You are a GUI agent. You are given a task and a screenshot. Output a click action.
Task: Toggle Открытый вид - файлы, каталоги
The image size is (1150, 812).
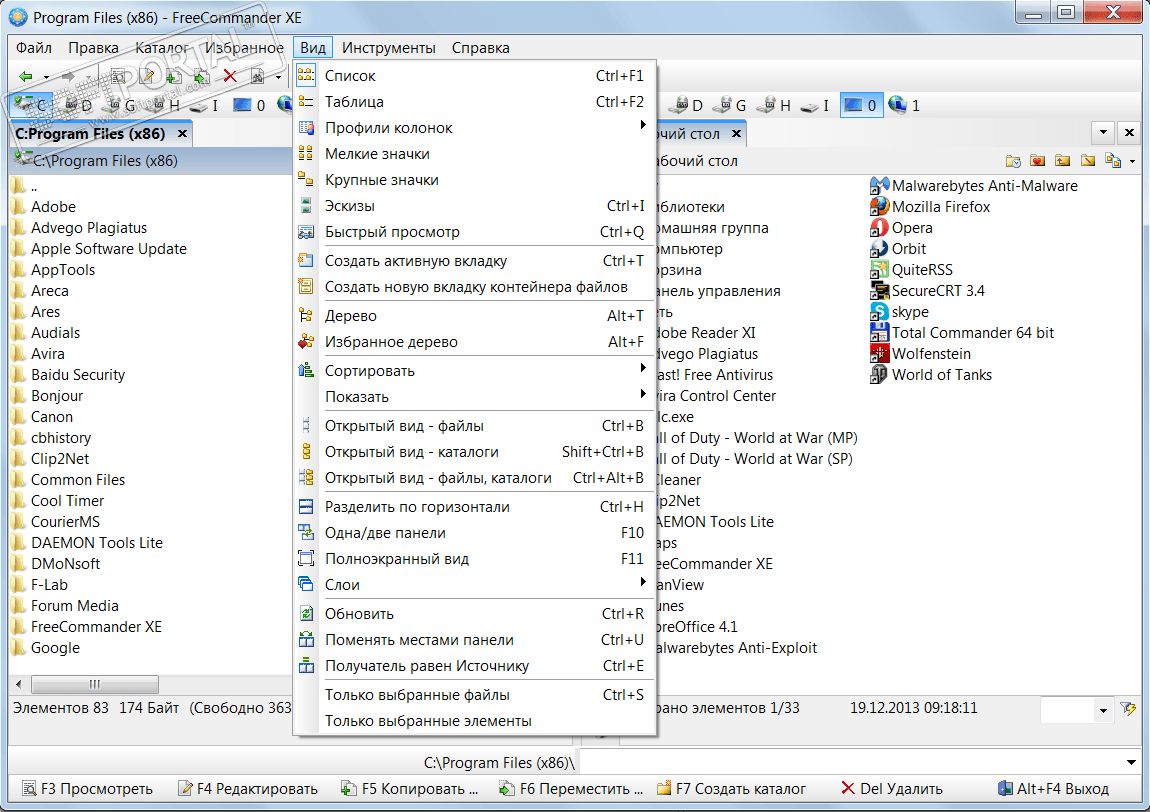click(474, 478)
